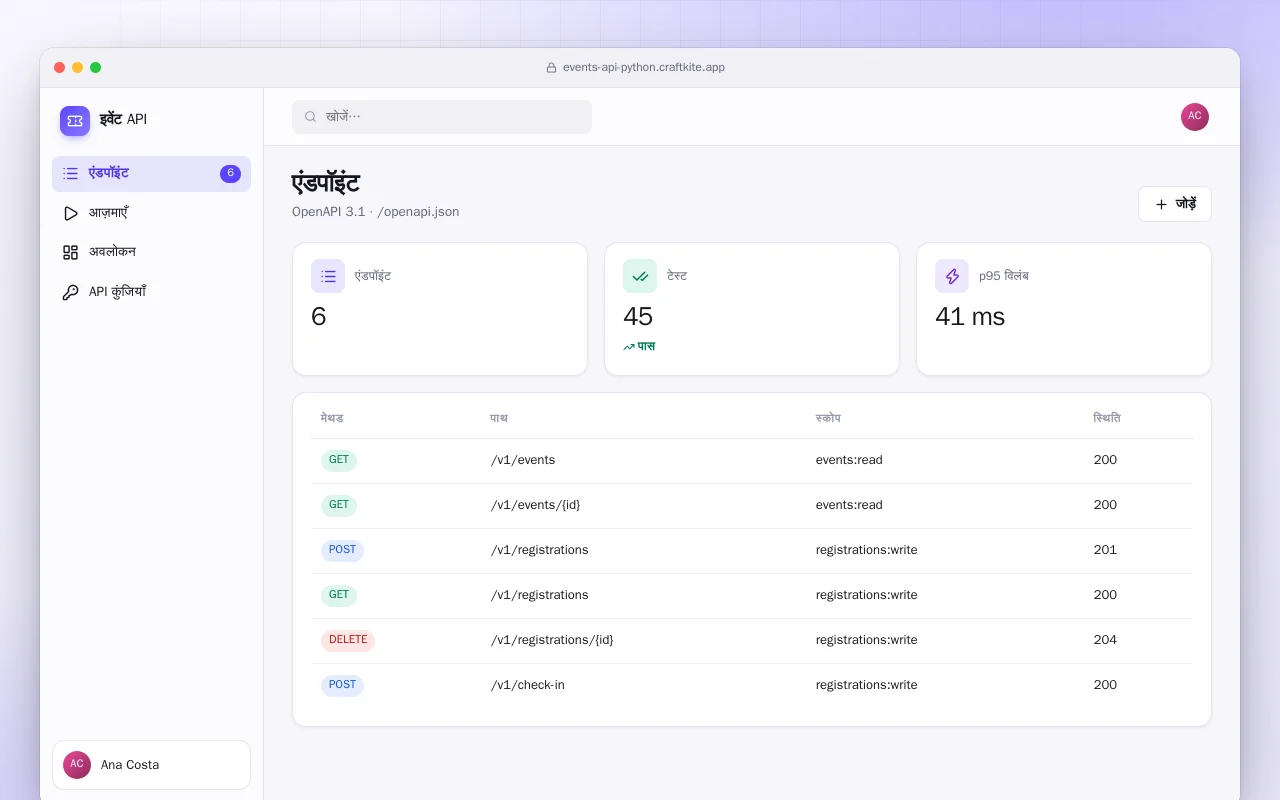The width and height of the screenshot is (1280, 800).
Task: Select the /v1/check-in path cell
Action: point(528,685)
